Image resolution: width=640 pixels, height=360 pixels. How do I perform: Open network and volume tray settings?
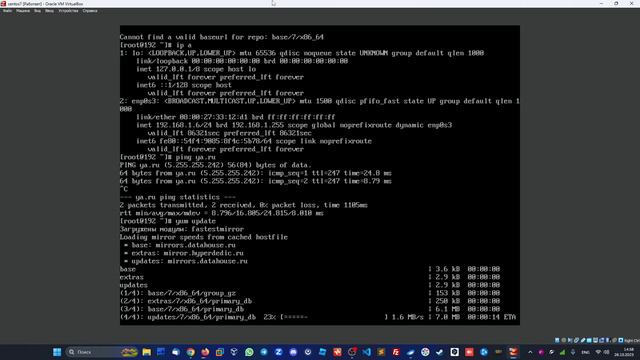point(602,352)
